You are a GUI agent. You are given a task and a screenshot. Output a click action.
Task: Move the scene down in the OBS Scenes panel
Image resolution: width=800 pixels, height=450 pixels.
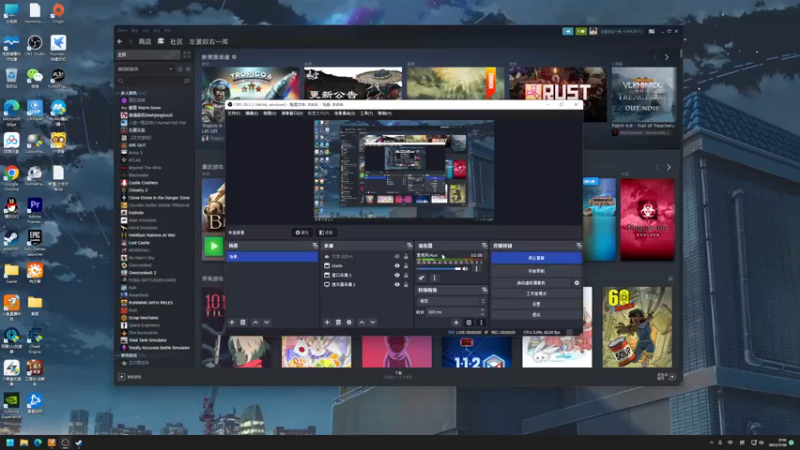click(x=266, y=322)
